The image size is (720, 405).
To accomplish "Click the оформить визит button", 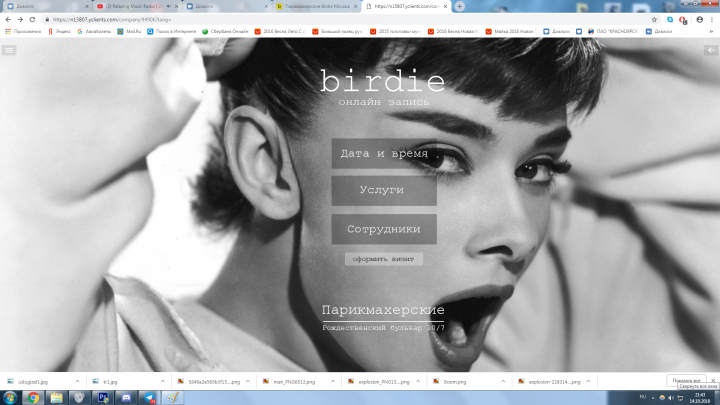I will (384, 259).
